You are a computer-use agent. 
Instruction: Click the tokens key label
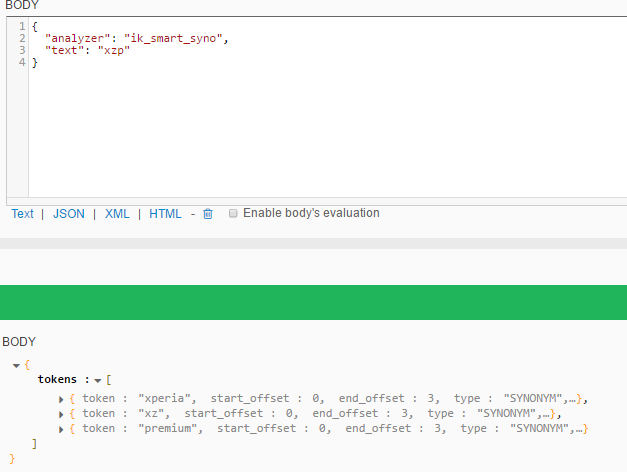pos(57,379)
